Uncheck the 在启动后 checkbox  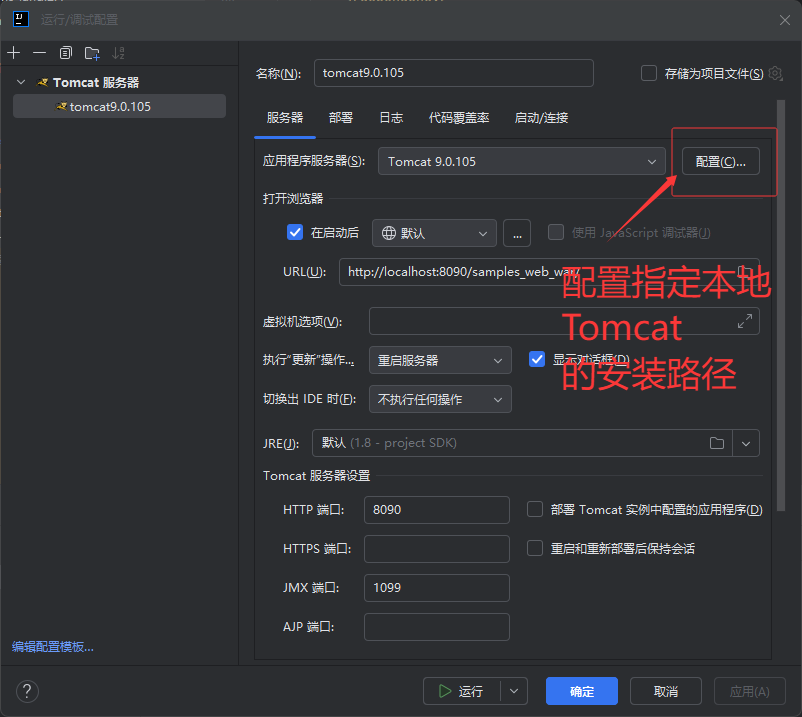pyautogui.click(x=295, y=232)
